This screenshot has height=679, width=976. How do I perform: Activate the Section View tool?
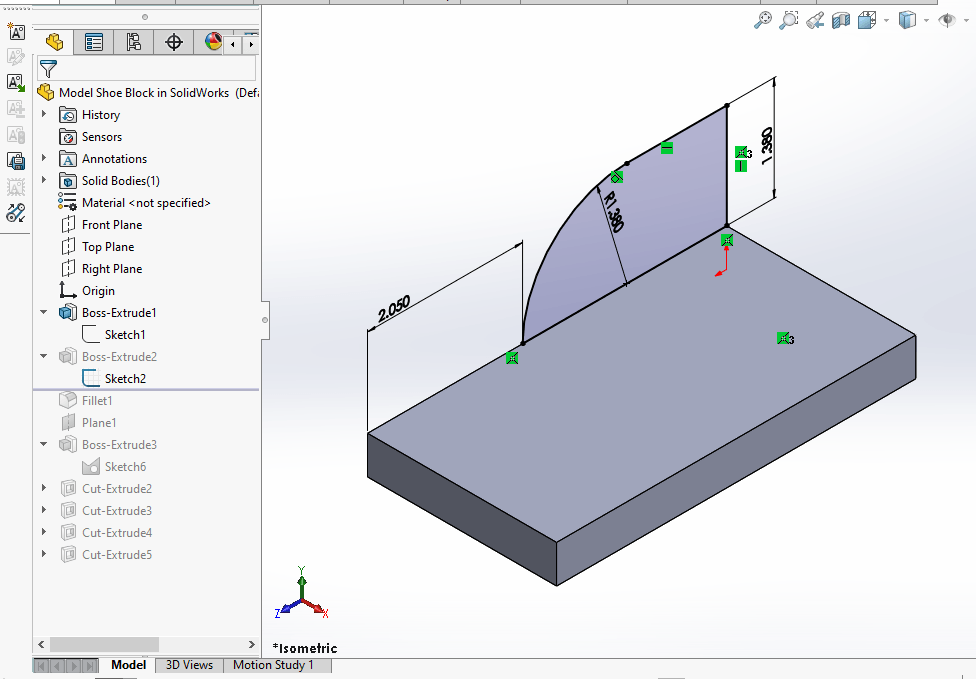point(840,20)
